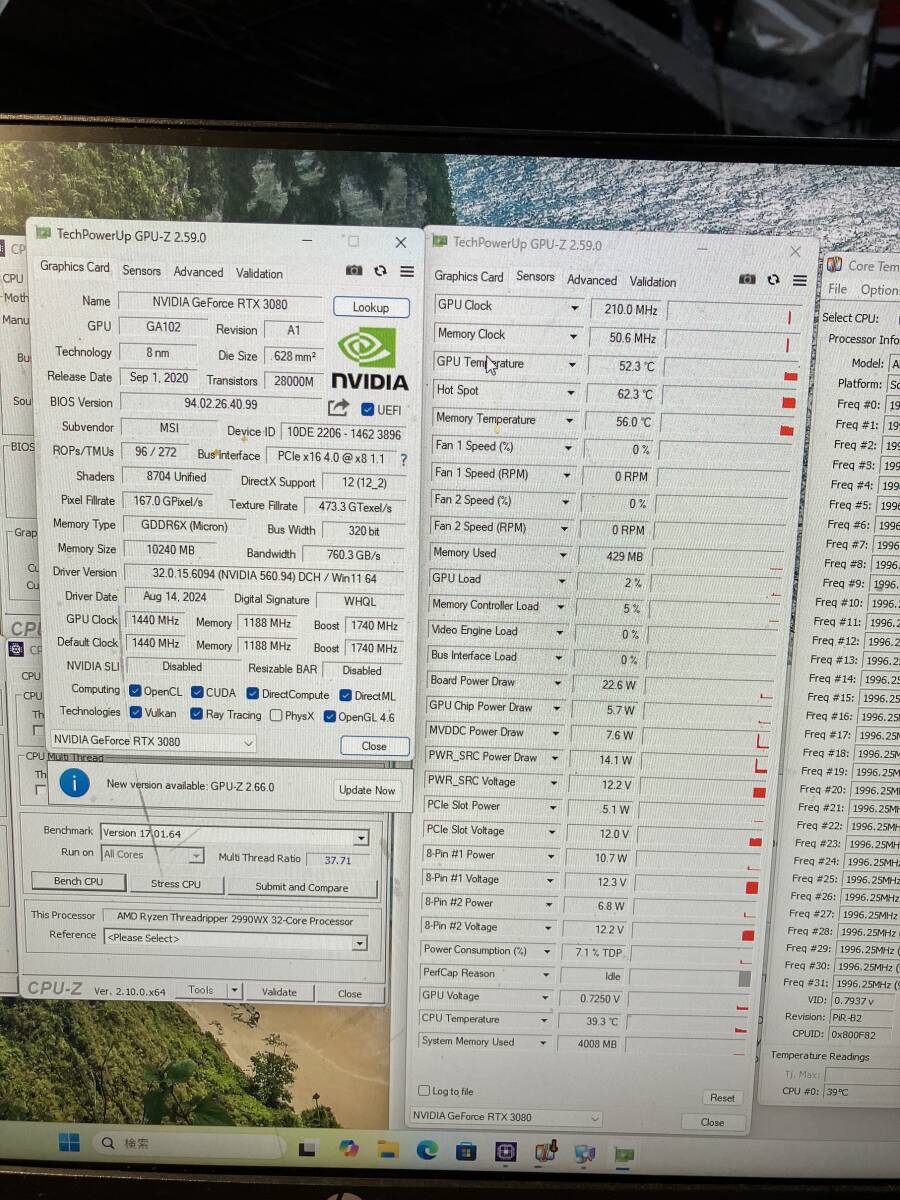
Task: Switch to Advanced tab in left GPU-Z window
Action: 198,272
